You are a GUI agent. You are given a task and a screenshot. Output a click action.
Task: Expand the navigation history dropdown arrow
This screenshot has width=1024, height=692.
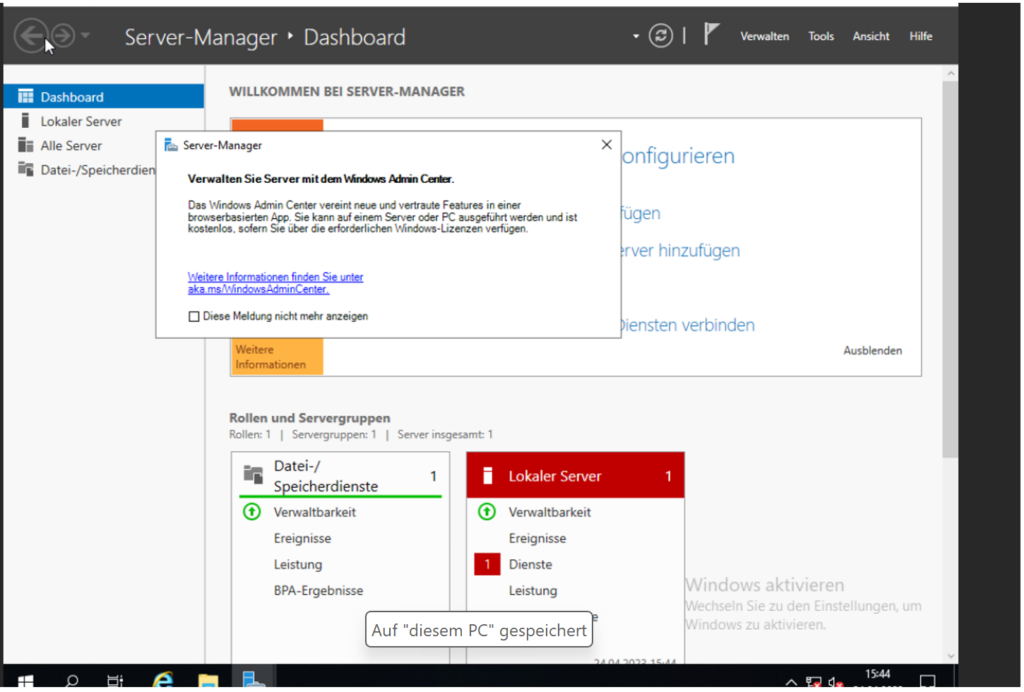86,37
